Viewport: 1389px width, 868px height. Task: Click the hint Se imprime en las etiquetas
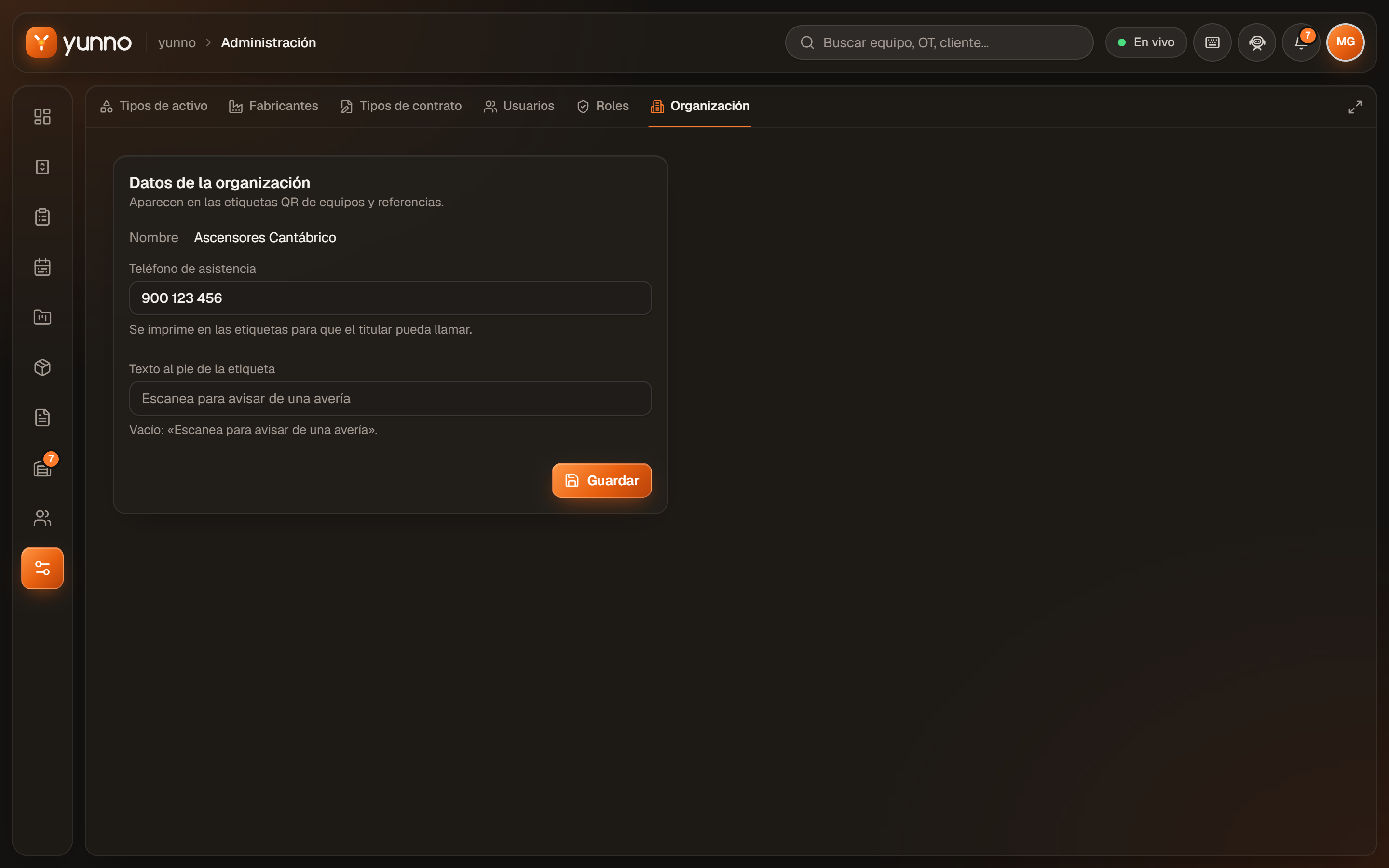[x=301, y=329]
